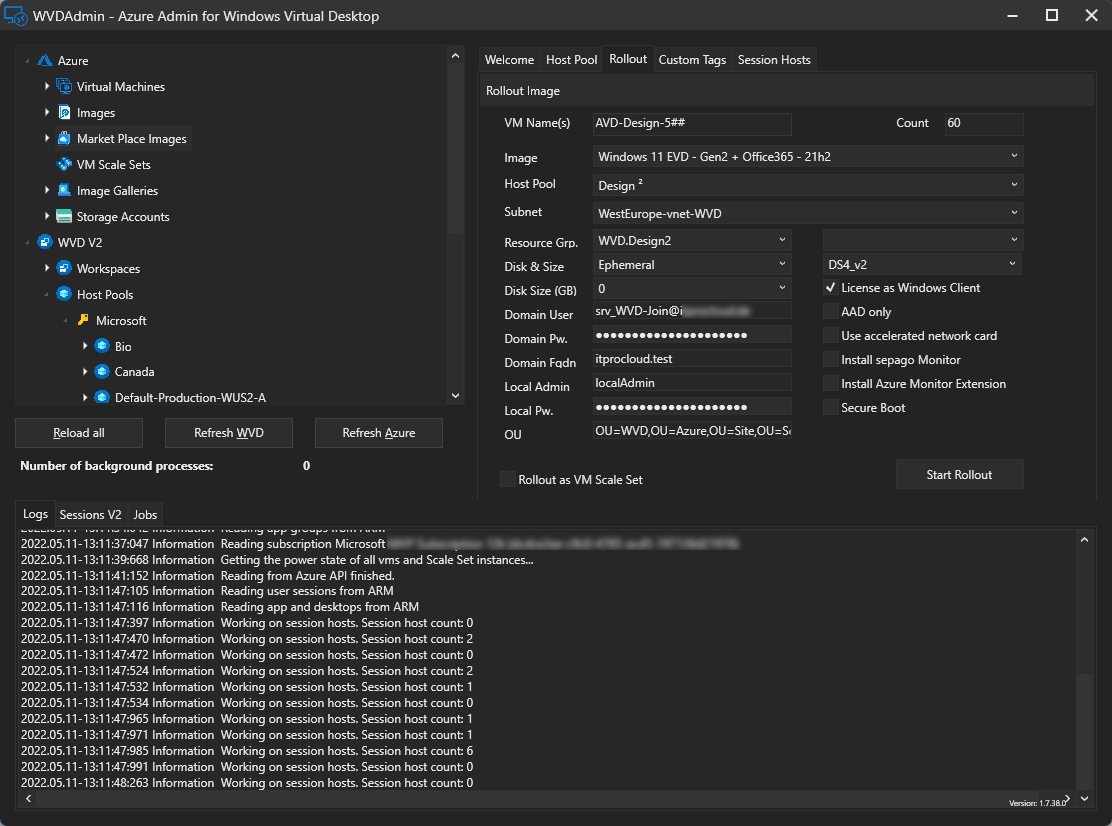Switch to the Sessions V2 tab

pyautogui.click(x=90, y=515)
